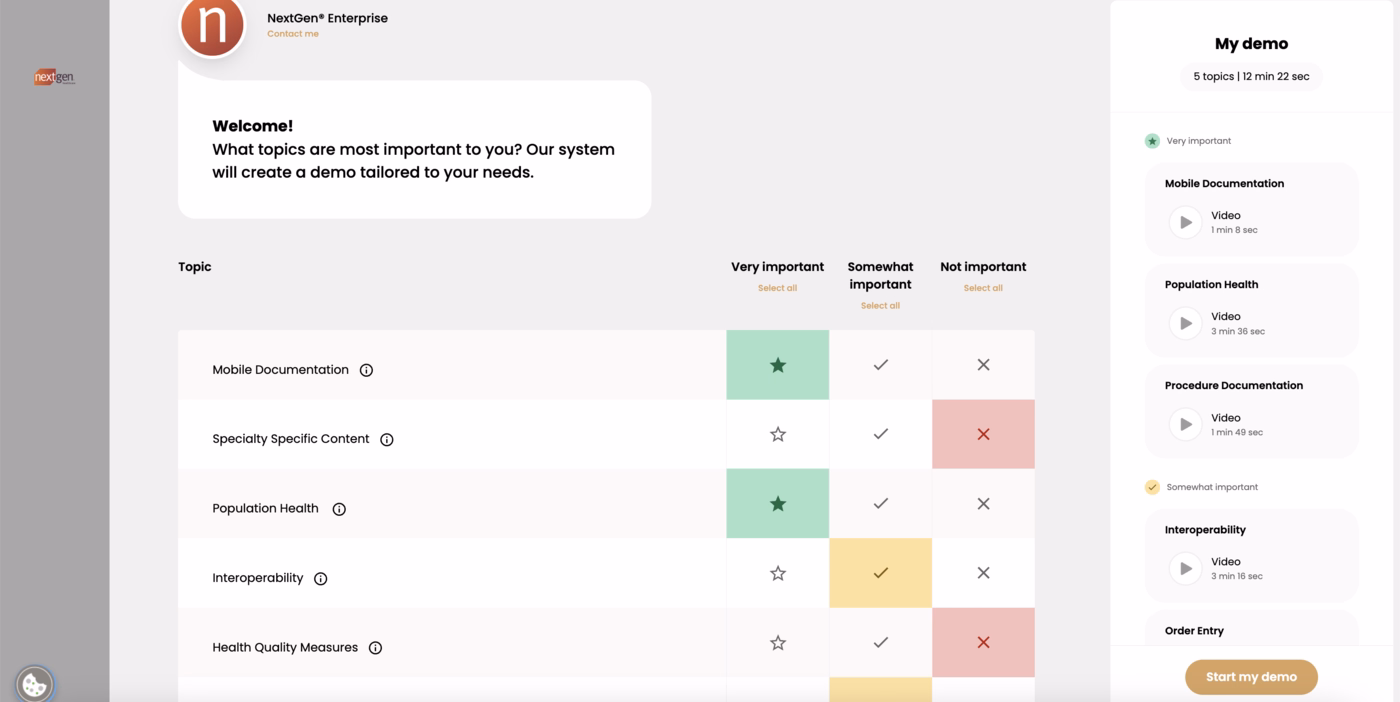Select all topics as Very important

pyautogui.click(x=777, y=287)
